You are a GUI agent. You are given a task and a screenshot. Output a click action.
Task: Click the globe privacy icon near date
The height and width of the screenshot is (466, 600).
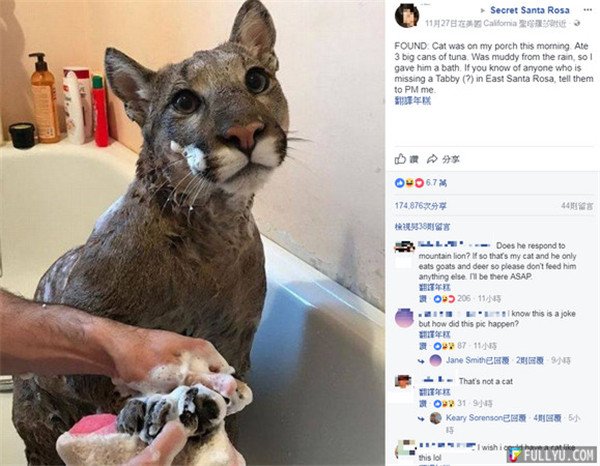(x=577, y=23)
